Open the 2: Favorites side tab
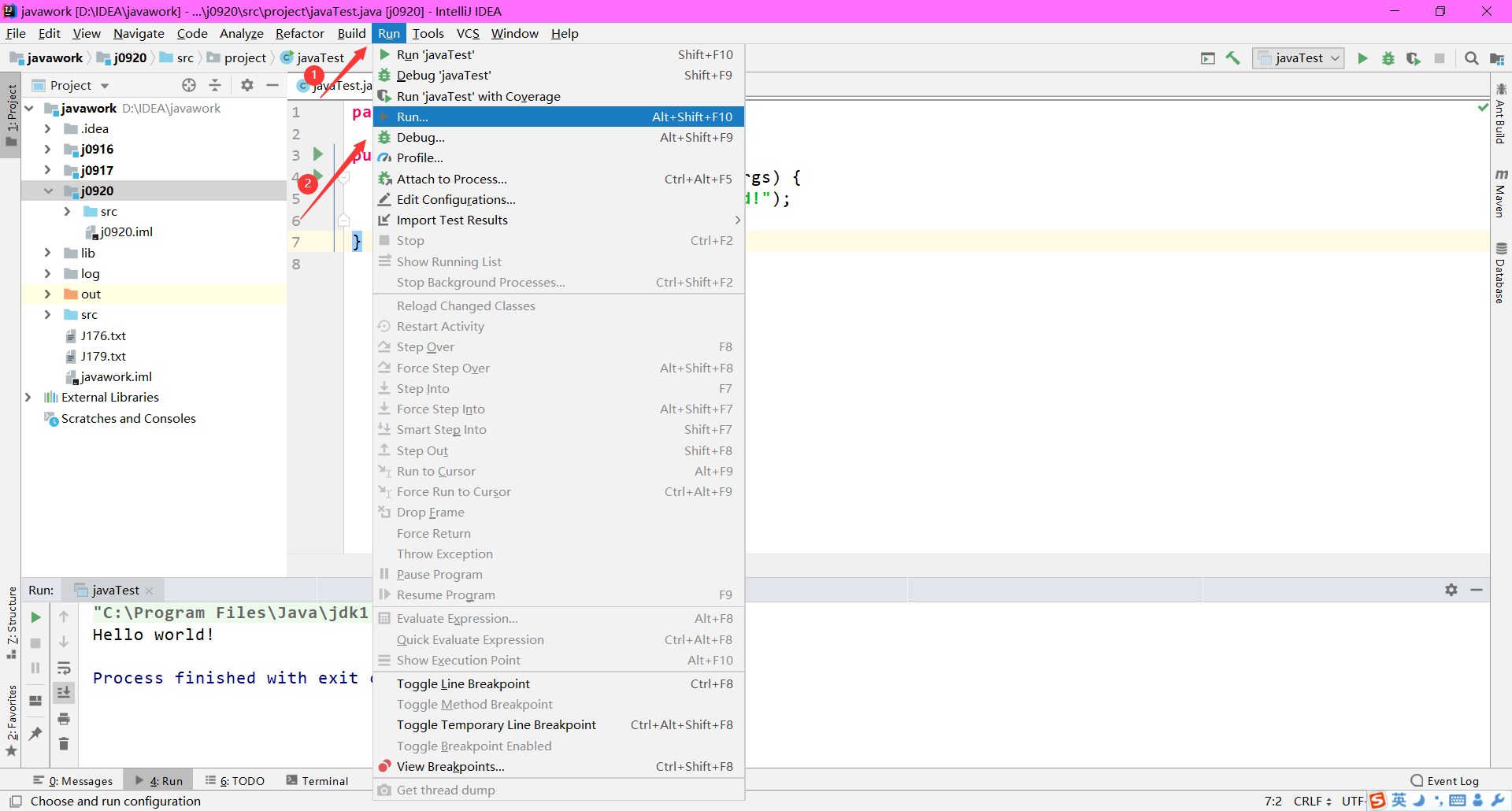Screen dimensions: 1512x811 12,720
